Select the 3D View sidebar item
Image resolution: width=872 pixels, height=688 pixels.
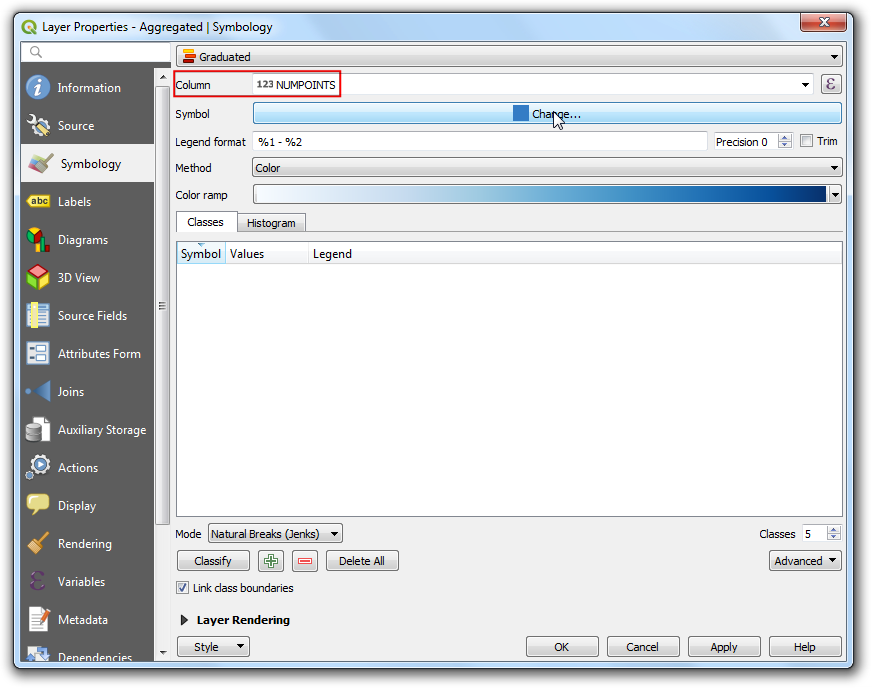pos(78,278)
